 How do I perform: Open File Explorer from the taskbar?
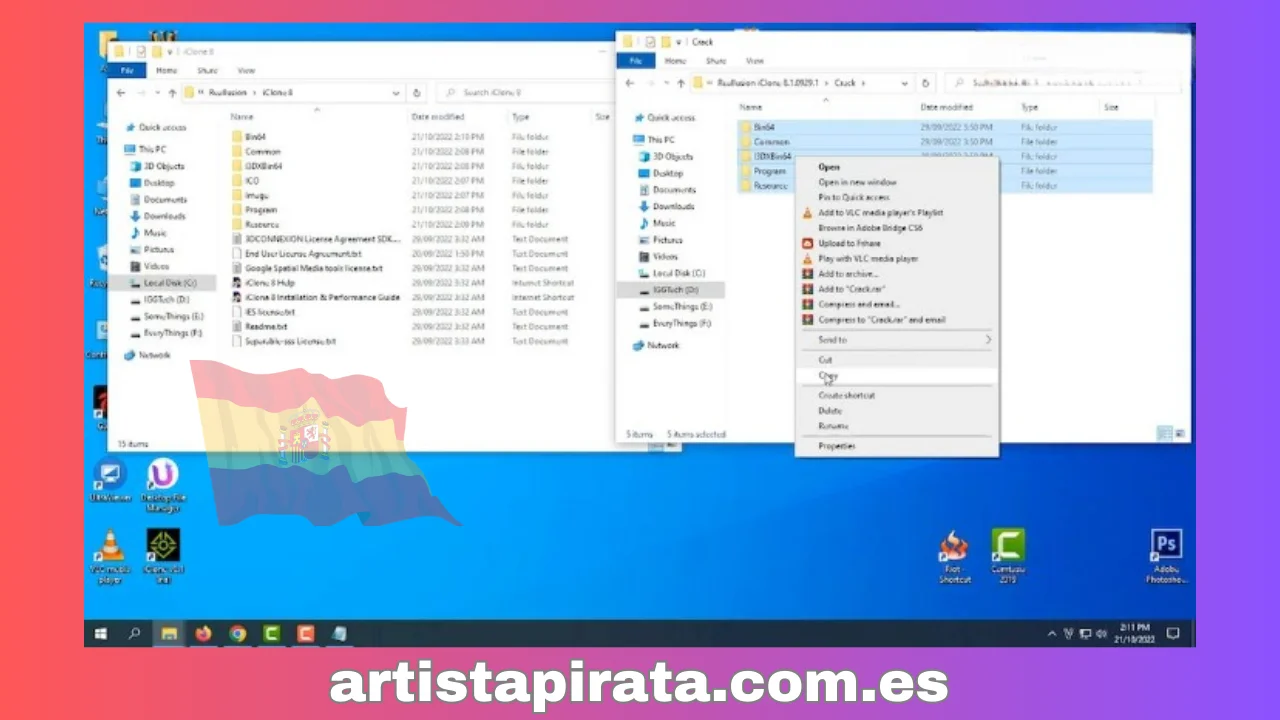(169, 633)
